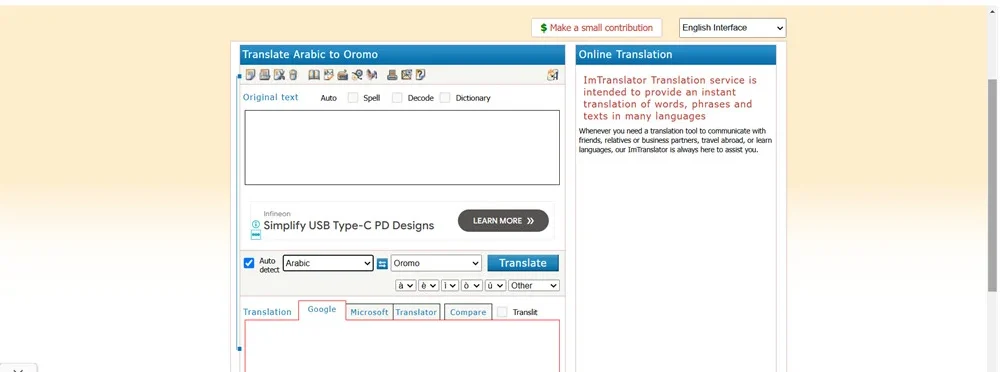Viewport: 1000px width, 372px height.
Task: Switch to the Translator tab
Action: pyautogui.click(x=416, y=312)
